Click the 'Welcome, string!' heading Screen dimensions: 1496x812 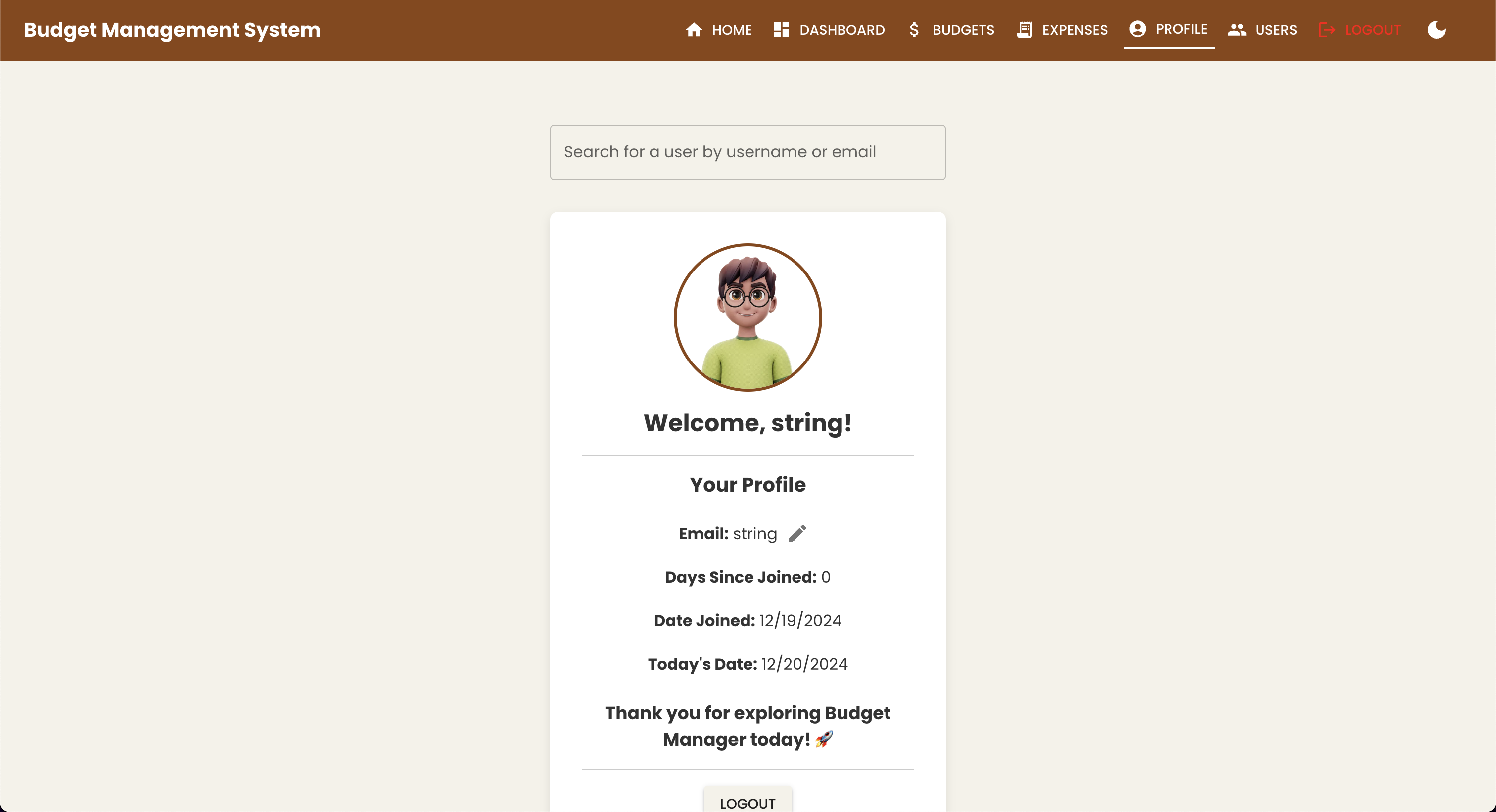pyautogui.click(x=748, y=422)
